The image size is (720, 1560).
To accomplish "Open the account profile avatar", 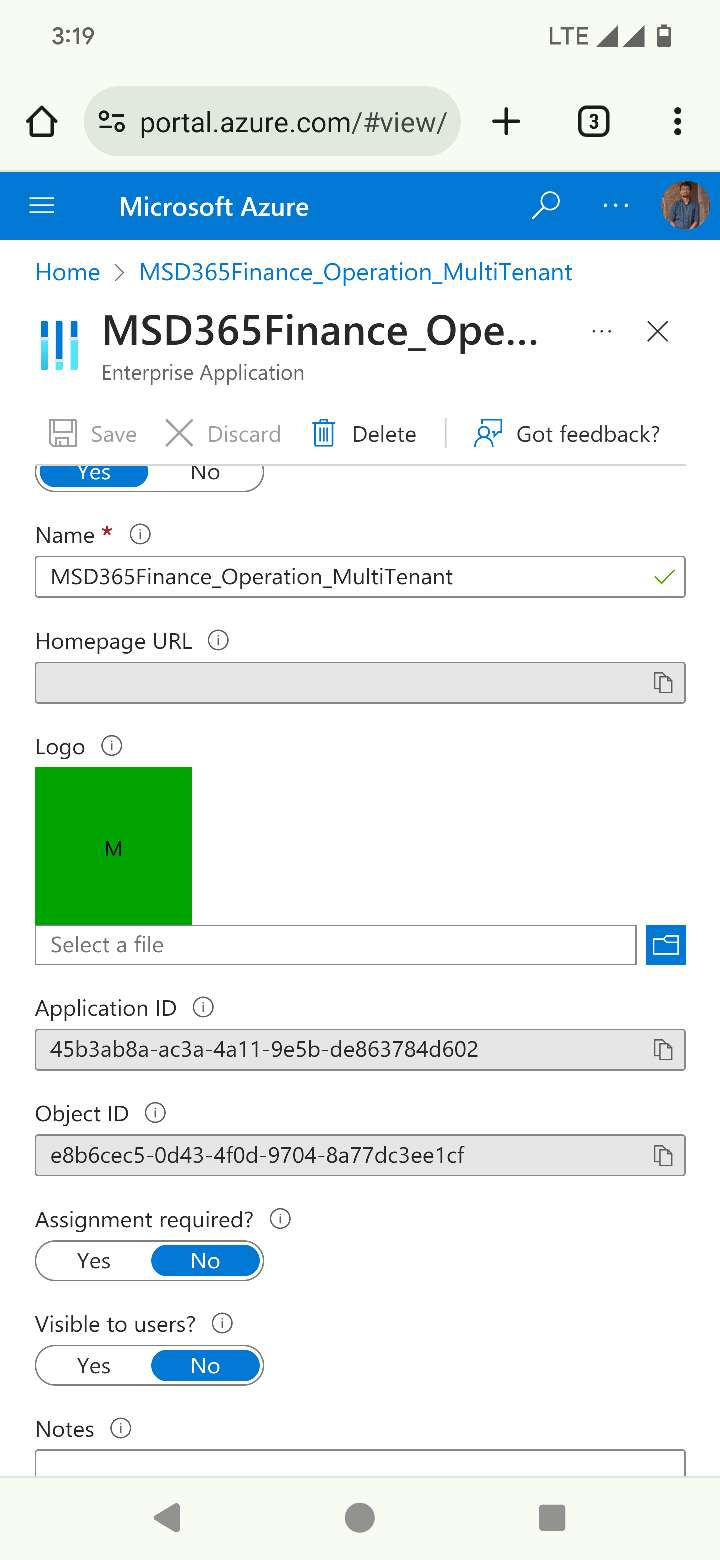I will 685,205.
